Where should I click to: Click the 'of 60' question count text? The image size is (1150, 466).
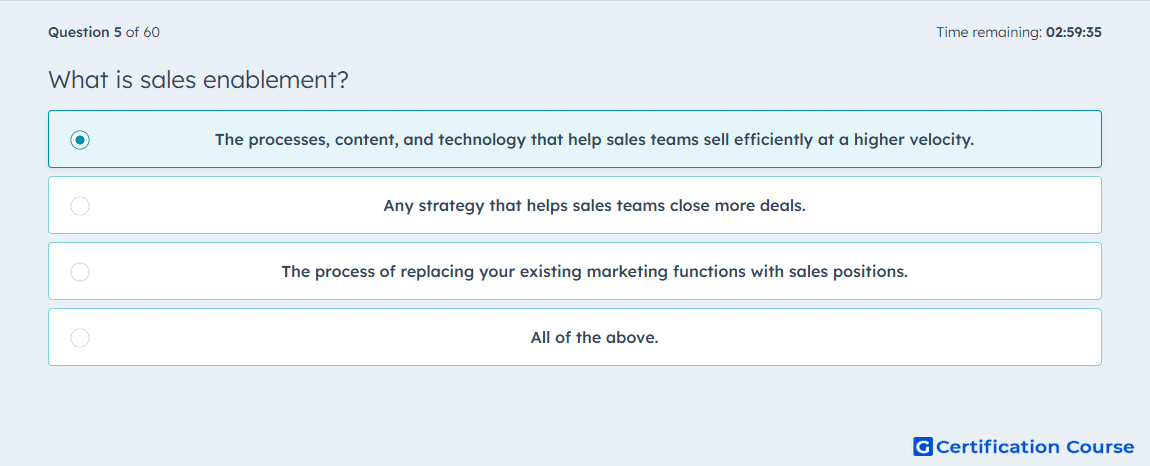tap(142, 32)
